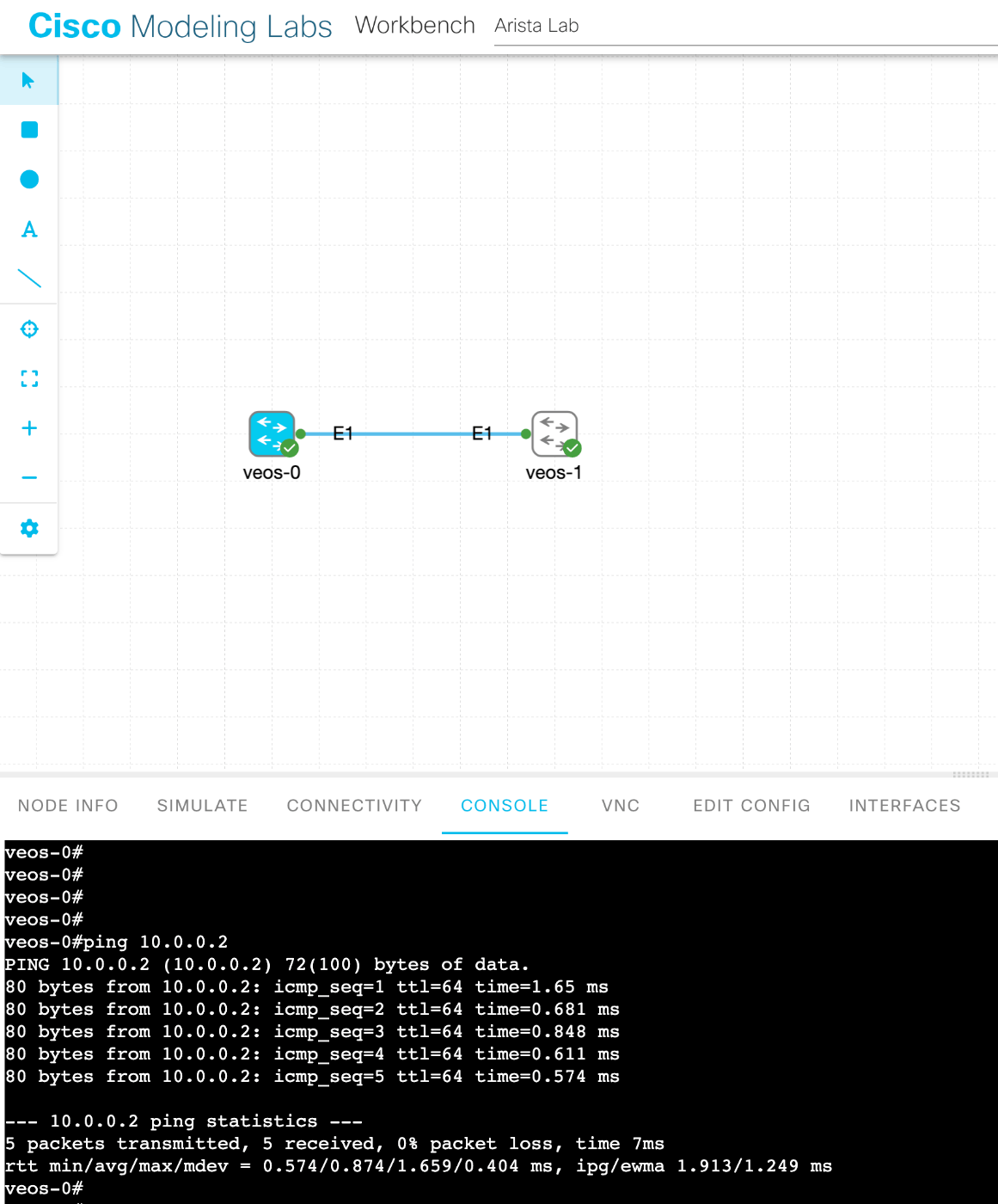Switch to the SIMULATE tab
998x1204 pixels.
click(202, 806)
